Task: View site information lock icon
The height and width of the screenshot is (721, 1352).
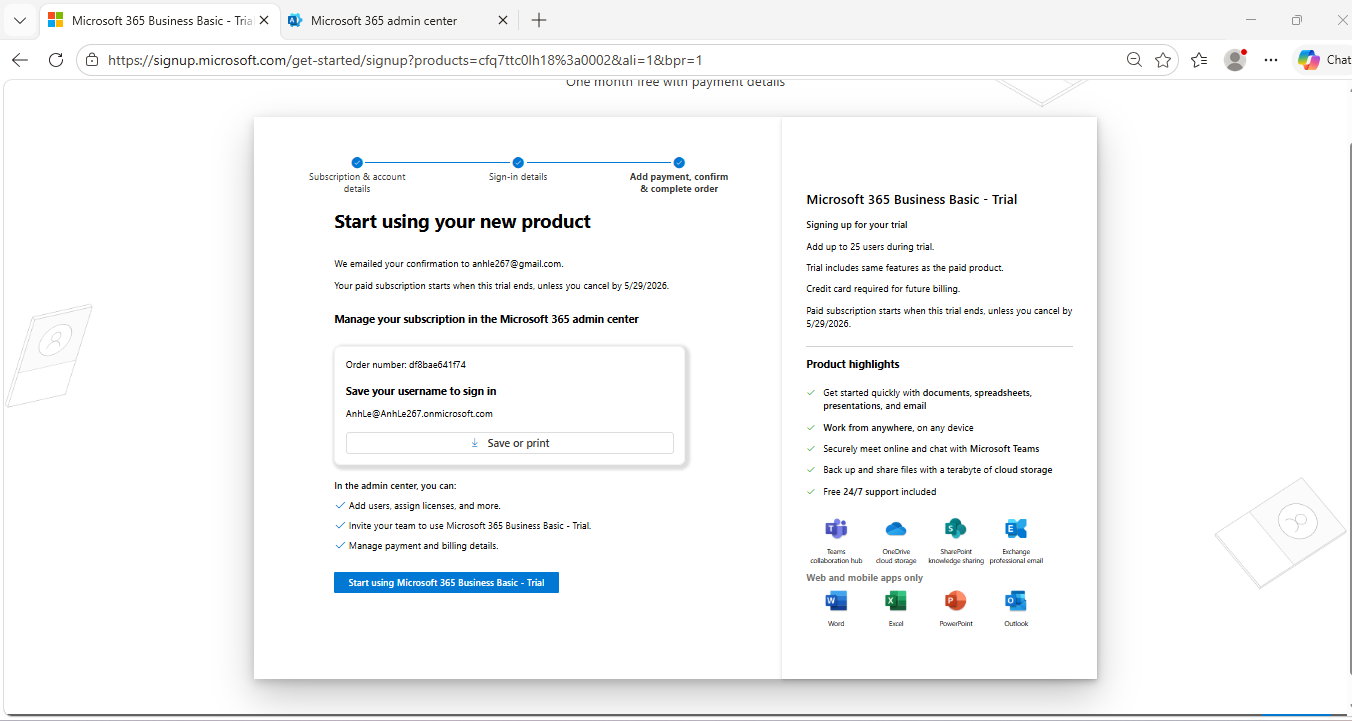Action: pos(92,60)
